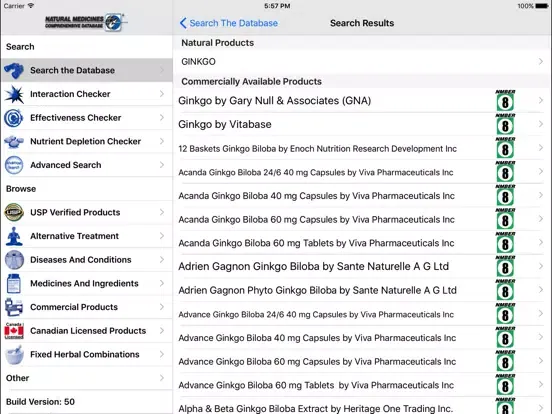The width and height of the screenshot is (552, 414).
Task: Click the Search the Database hands icon
Action: coord(14,70)
